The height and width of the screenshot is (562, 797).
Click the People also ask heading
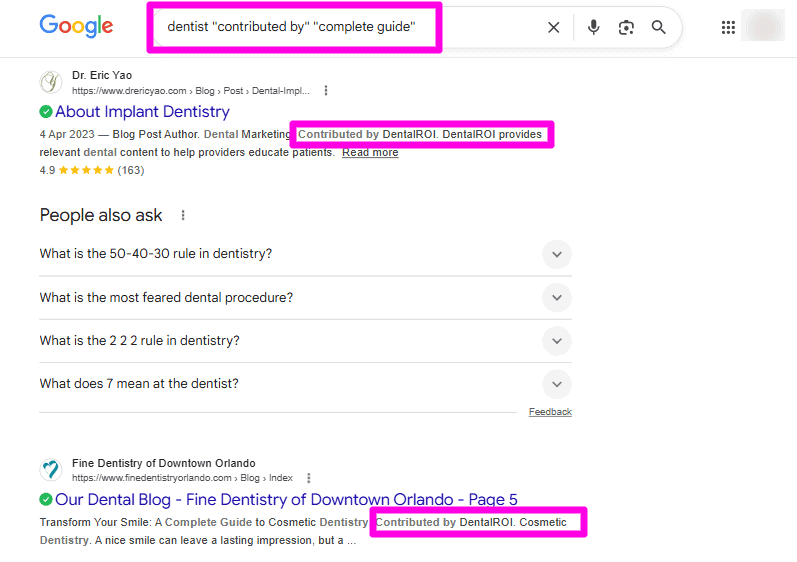pos(101,215)
